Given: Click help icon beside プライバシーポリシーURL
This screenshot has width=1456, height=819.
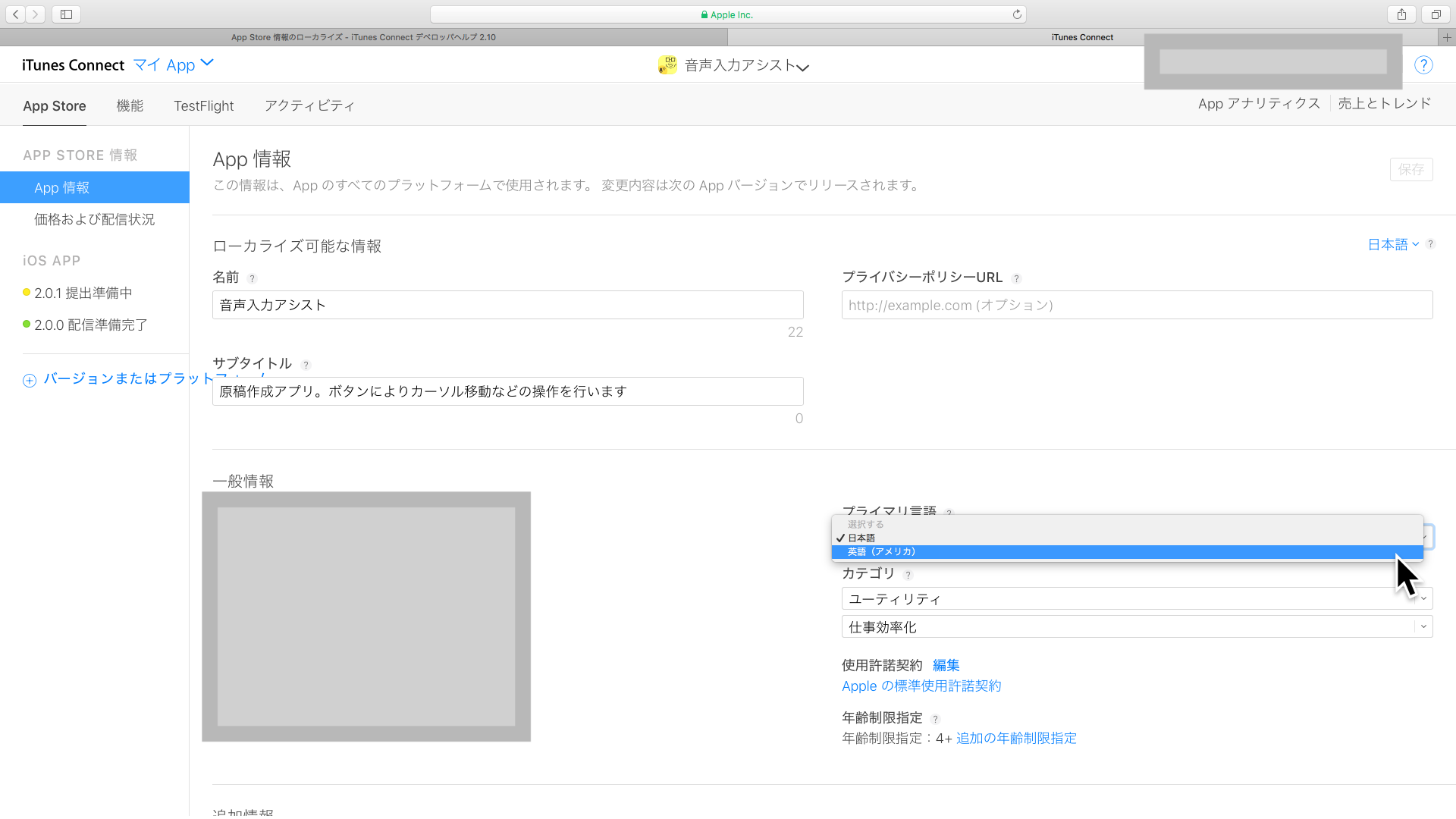Looking at the screenshot, I should (x=1017, y=279).
